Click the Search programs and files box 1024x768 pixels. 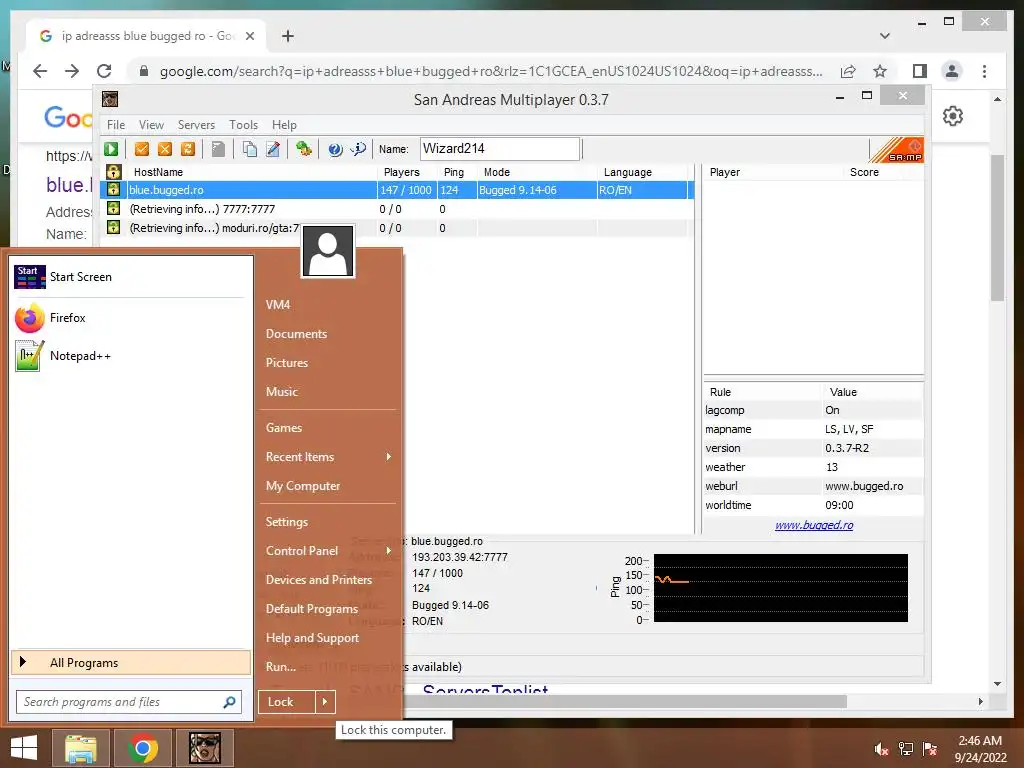129,702
